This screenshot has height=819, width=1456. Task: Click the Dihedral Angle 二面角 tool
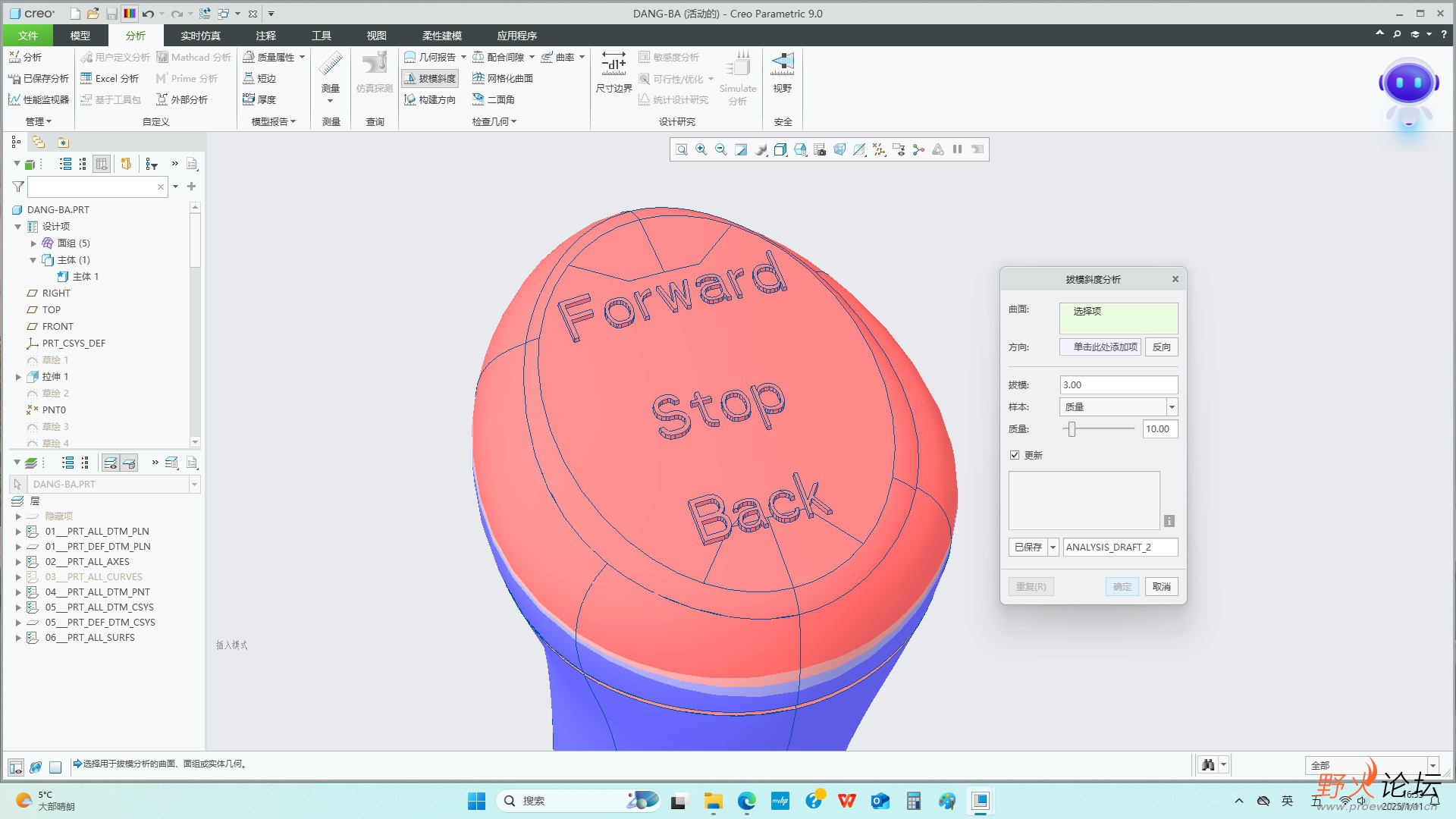point(494,99)
